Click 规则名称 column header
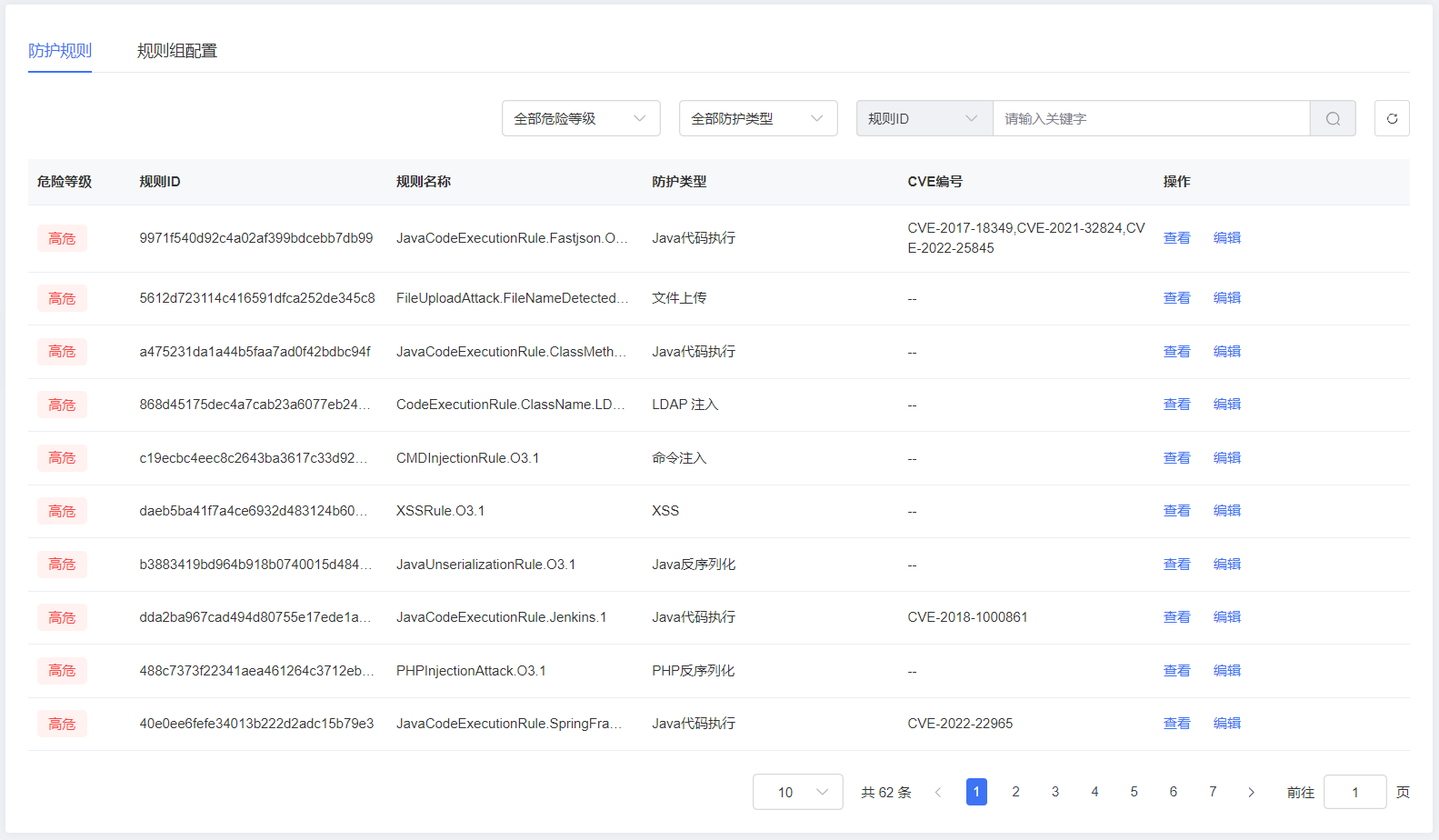This screenshot has width=1439, height=840. click(x=424, y=182)
